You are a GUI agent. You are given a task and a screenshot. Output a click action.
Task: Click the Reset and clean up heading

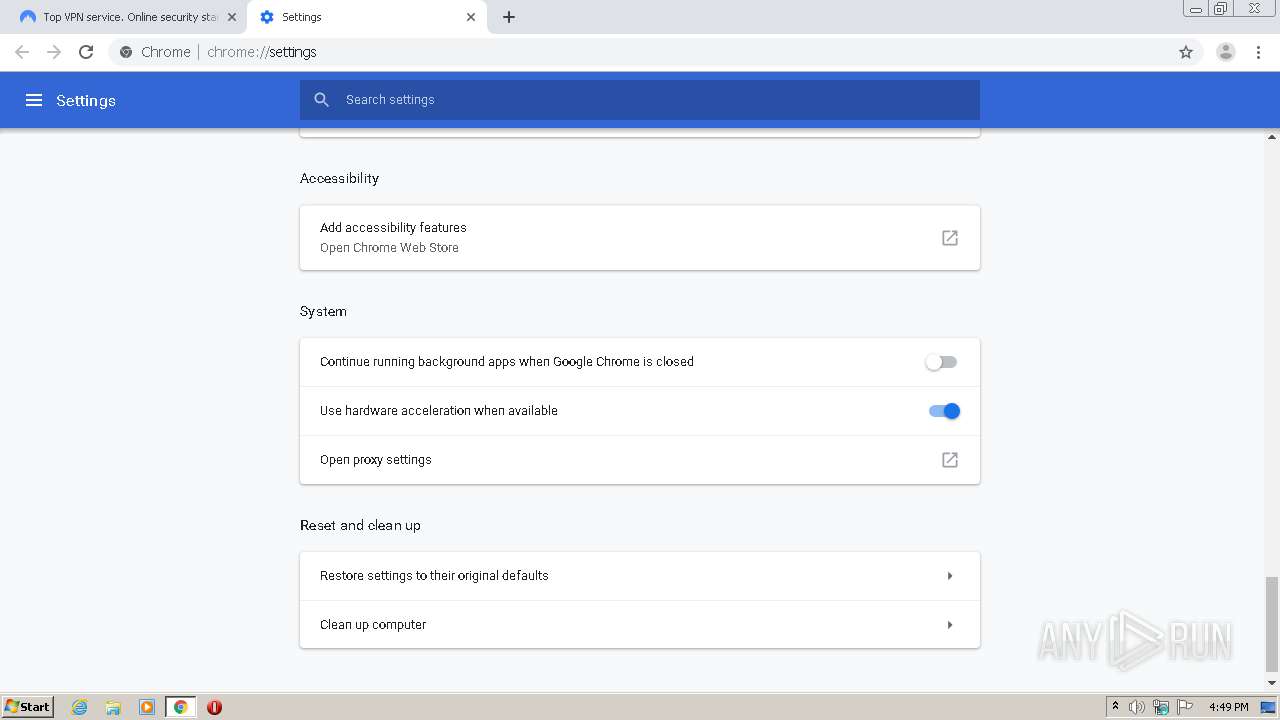(x=360, y=525)
